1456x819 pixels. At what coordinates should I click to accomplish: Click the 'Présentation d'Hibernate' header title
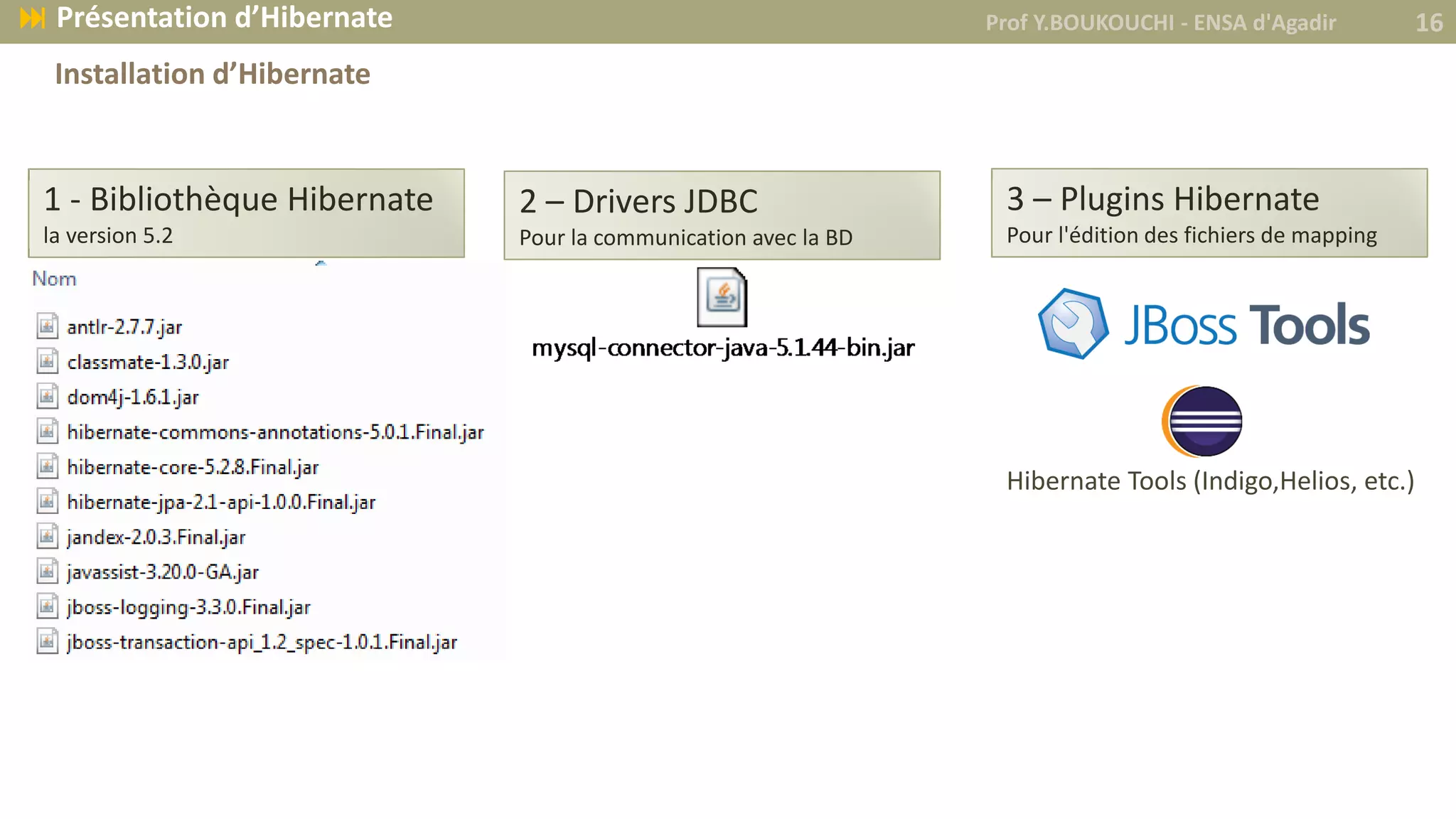[224, 18]
